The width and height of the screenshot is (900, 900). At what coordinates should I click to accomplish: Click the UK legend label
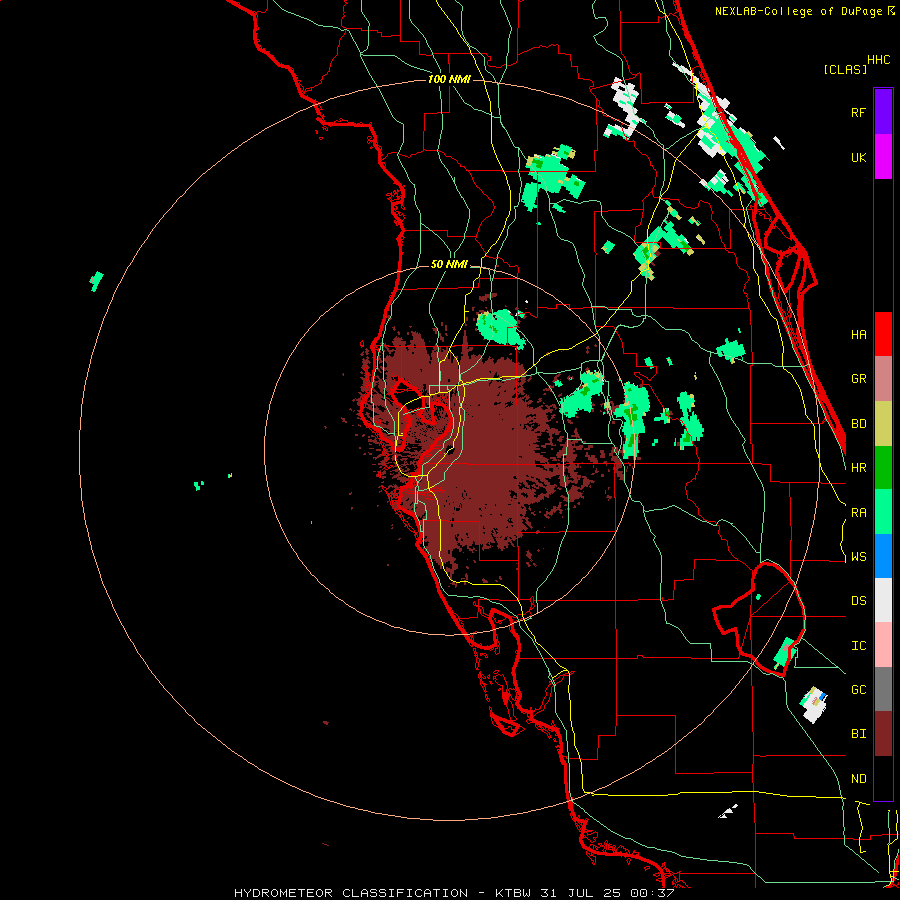coord(858,157)
